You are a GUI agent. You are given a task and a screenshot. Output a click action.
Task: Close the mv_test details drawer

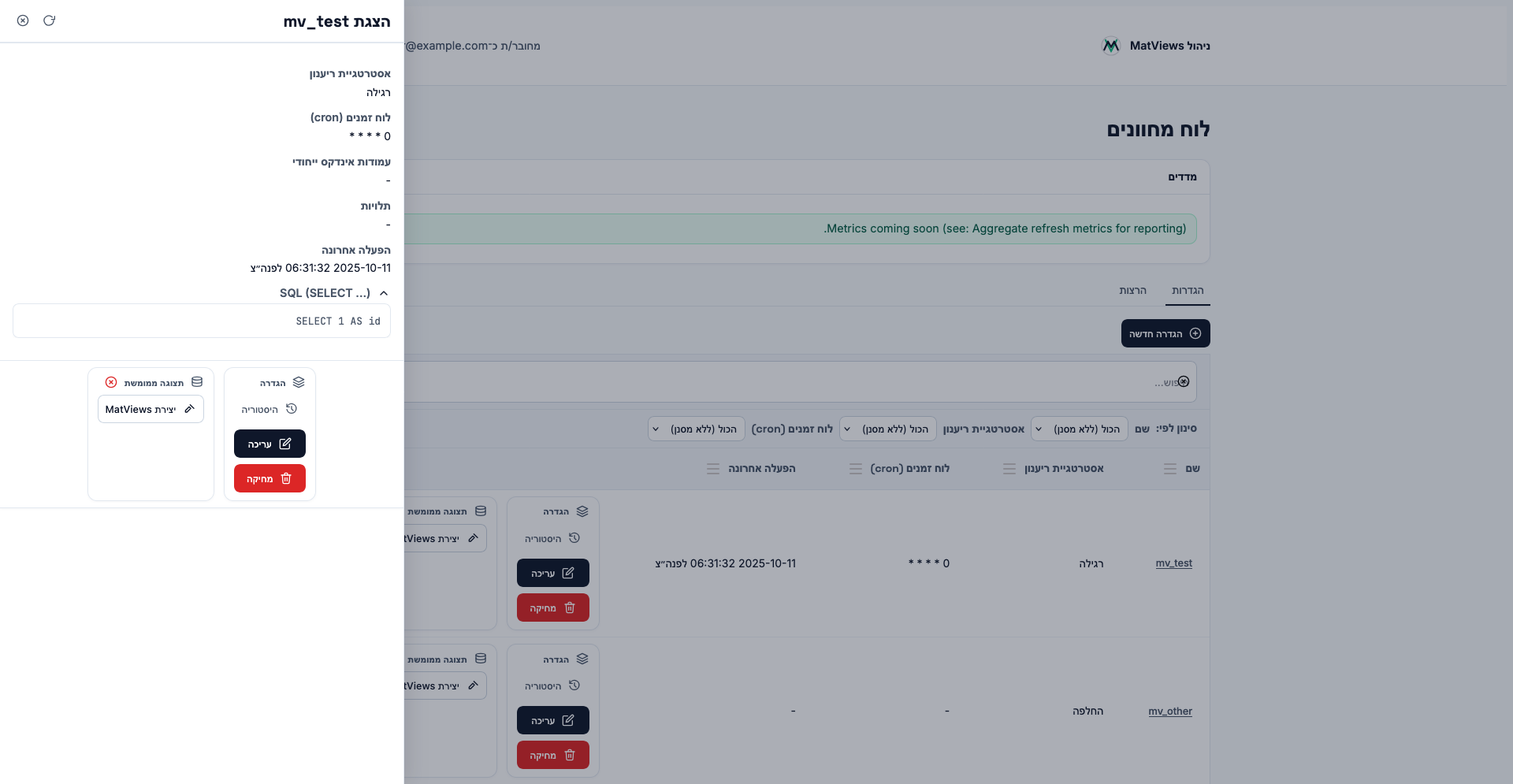coord(23,20)
